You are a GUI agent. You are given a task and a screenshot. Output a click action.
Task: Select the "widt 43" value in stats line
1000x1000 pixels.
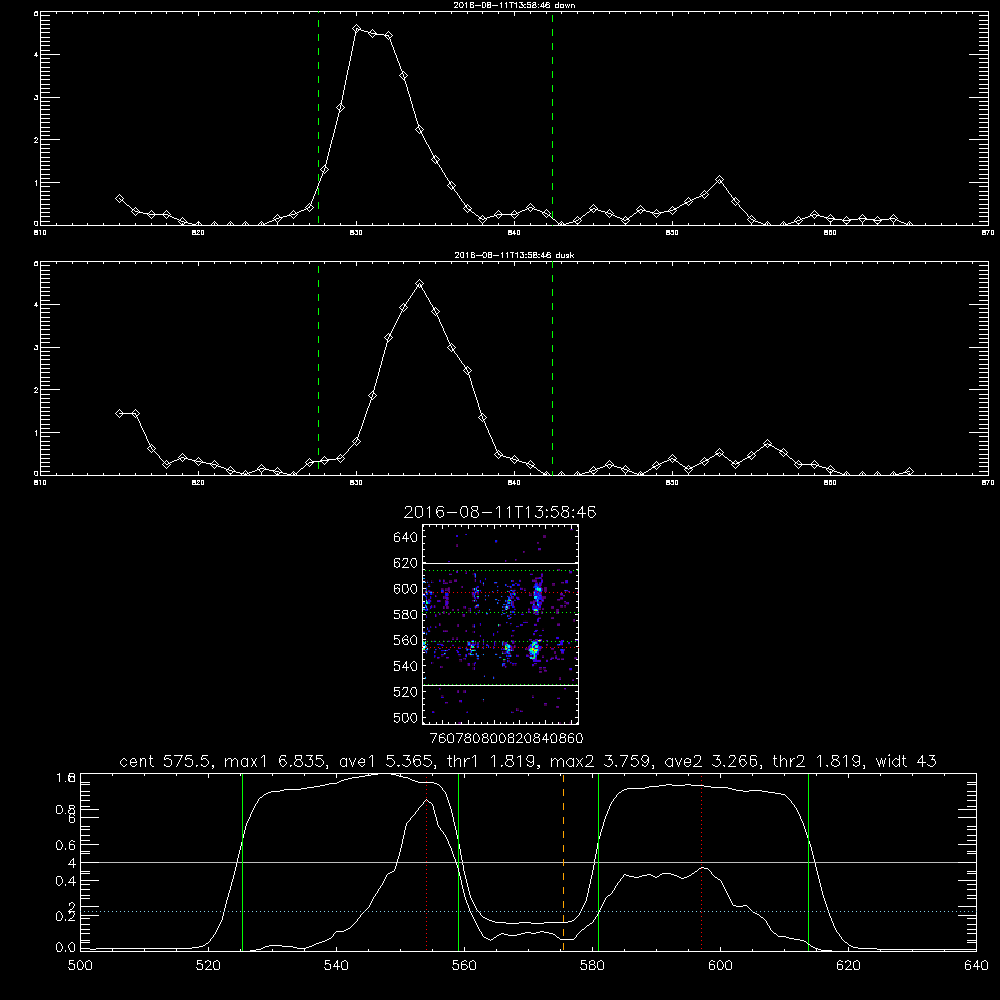click(906, 761)
